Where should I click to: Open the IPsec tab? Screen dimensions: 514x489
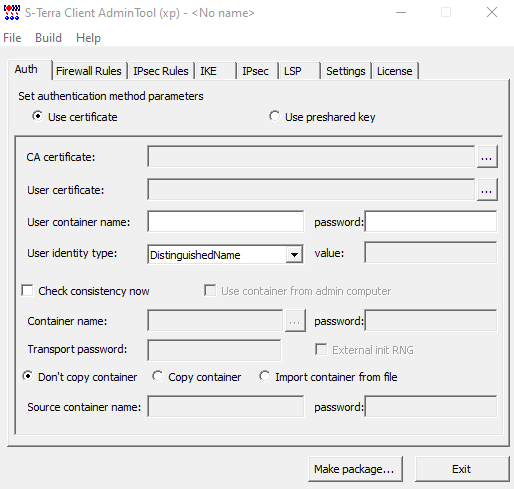tap(257, 71)
